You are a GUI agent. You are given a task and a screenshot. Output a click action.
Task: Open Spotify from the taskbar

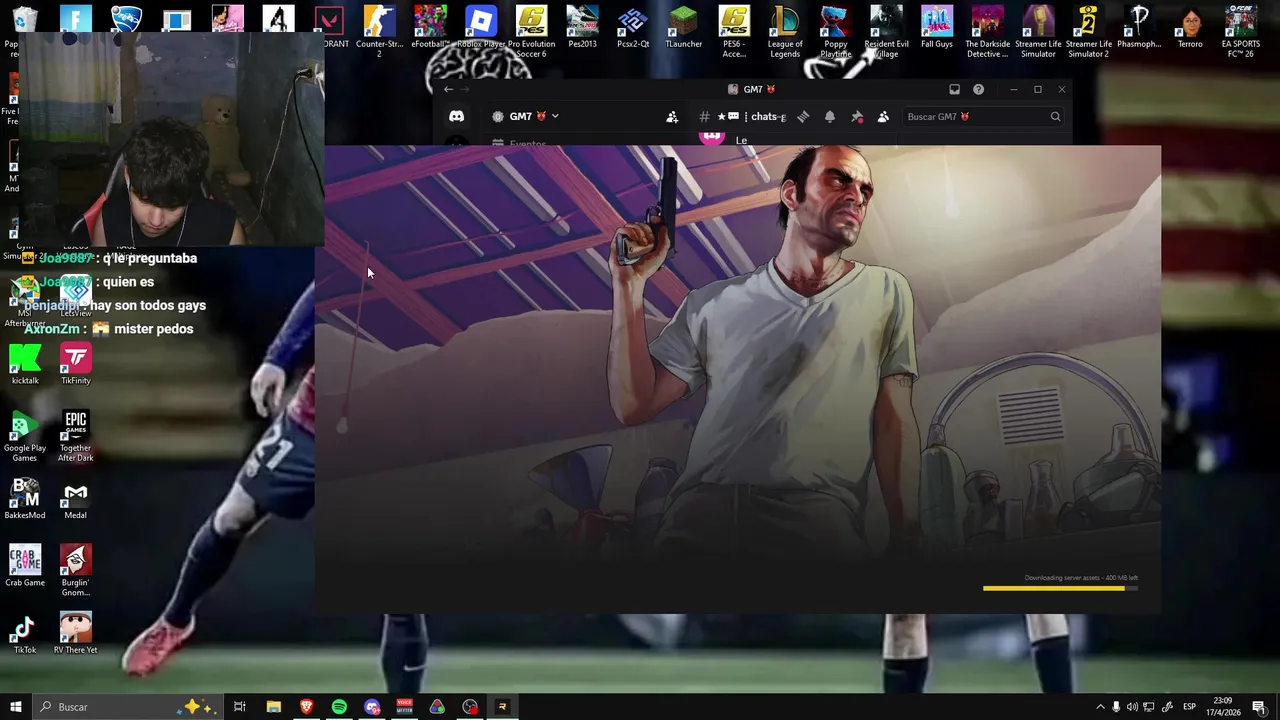coord(339,707)
